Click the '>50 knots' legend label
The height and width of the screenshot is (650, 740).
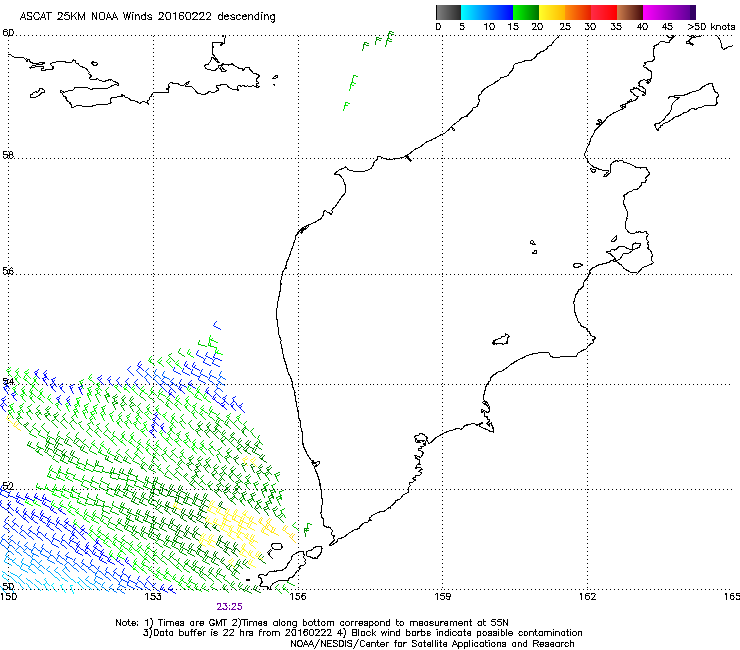pos(711,27)
